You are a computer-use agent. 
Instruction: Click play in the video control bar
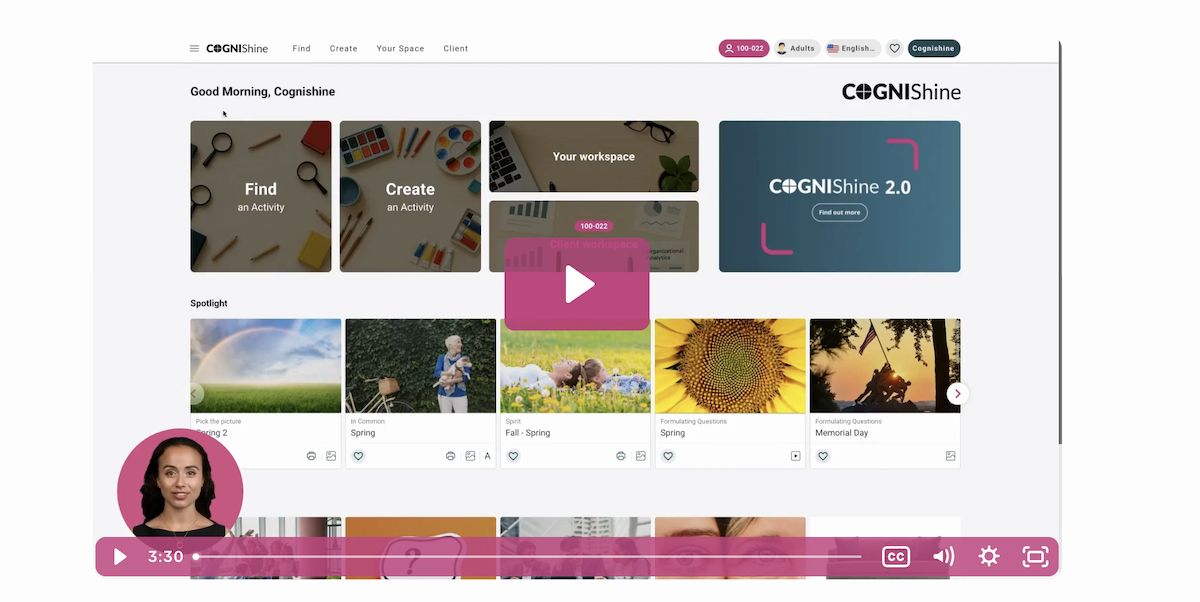coord(120,557)
